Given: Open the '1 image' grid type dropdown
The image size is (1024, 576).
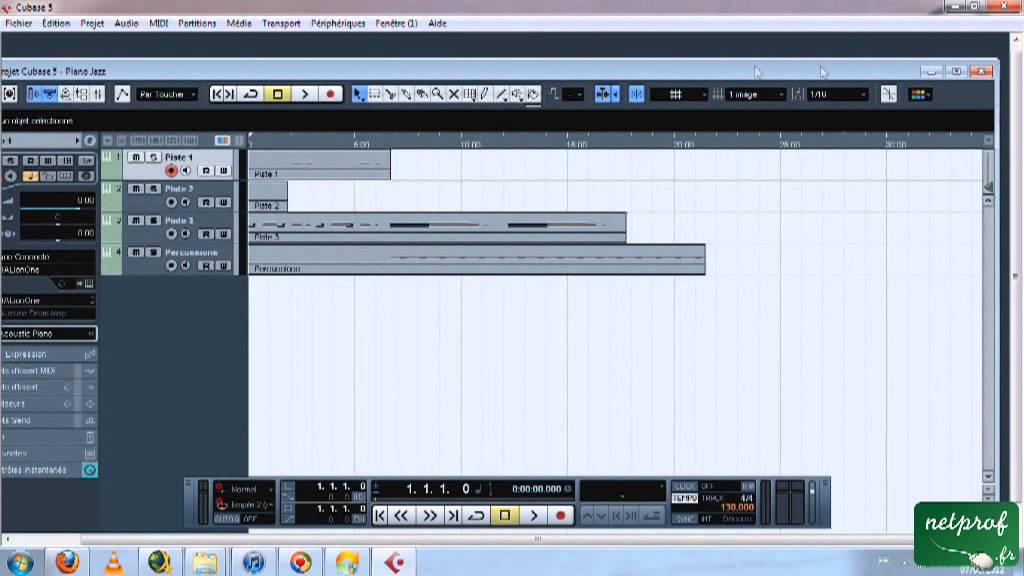Looking at the screenshot, I should (755, 95).
